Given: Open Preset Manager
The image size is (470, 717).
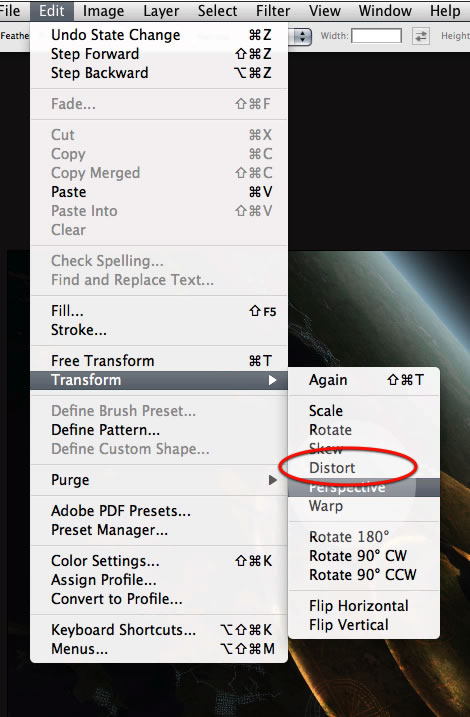Looking at the screenshot, I should tap(159, 530).
